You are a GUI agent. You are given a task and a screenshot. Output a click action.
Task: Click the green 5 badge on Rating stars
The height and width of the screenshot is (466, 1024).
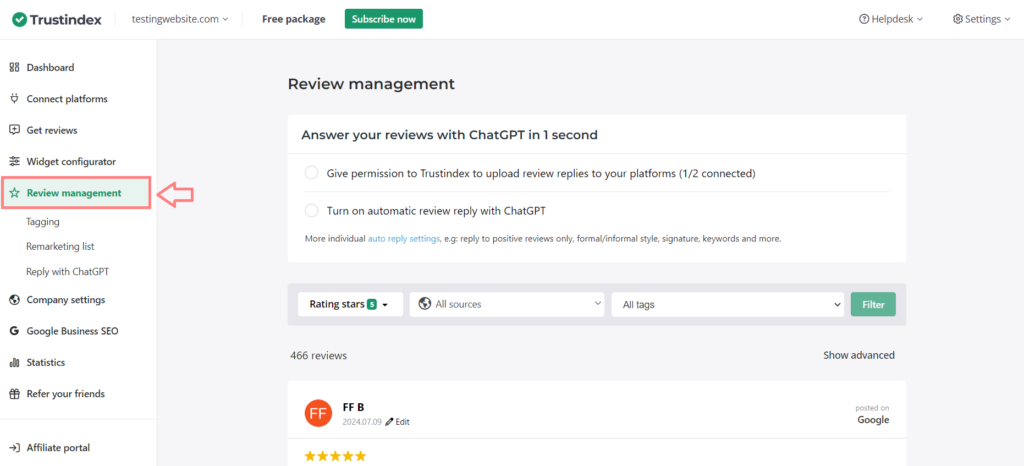[x=372, y=304]
